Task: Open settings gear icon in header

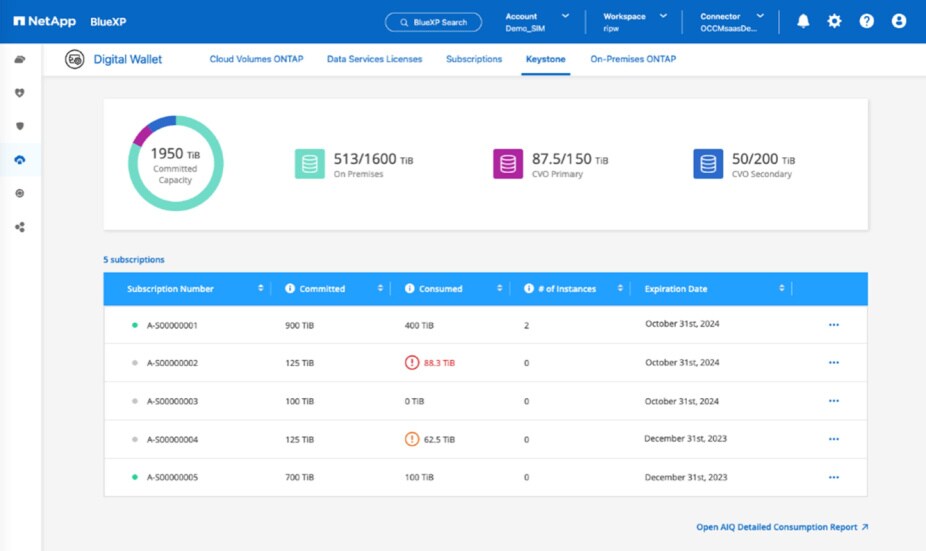Action: (834, 21)
